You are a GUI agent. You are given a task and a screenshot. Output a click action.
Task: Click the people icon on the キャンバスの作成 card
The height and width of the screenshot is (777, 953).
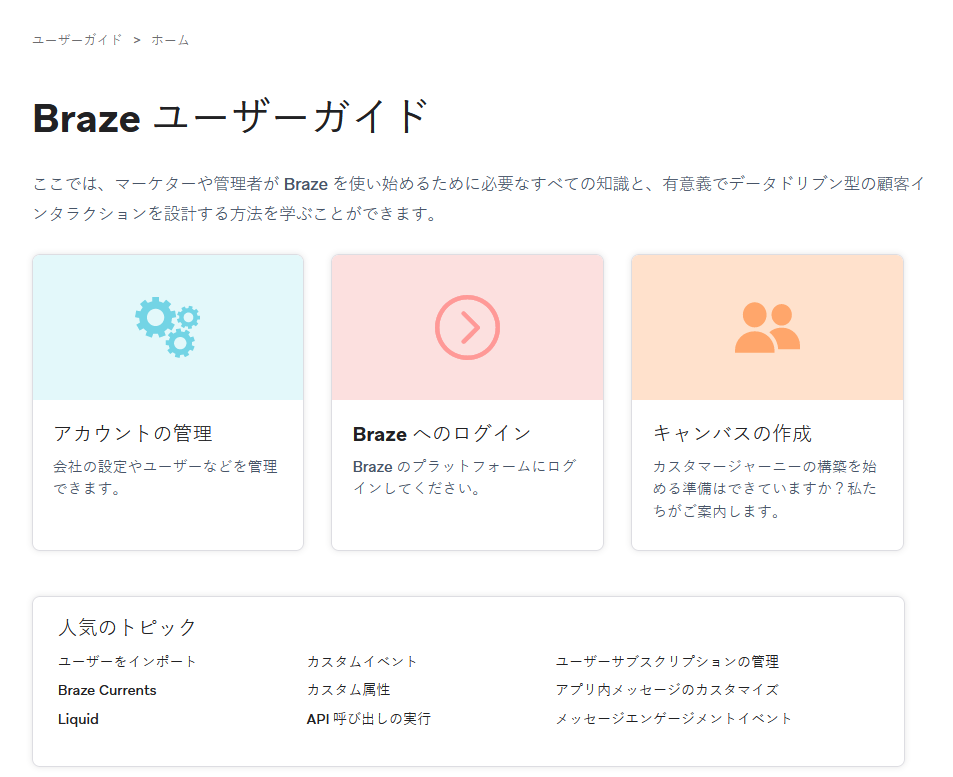pyautogui.click(x=767, y=327)
